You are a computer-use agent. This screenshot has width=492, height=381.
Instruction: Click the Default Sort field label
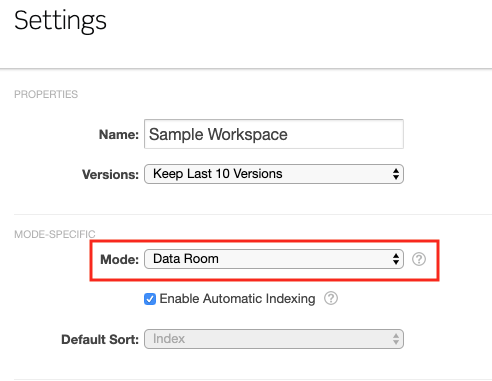[x=100, y=339]
